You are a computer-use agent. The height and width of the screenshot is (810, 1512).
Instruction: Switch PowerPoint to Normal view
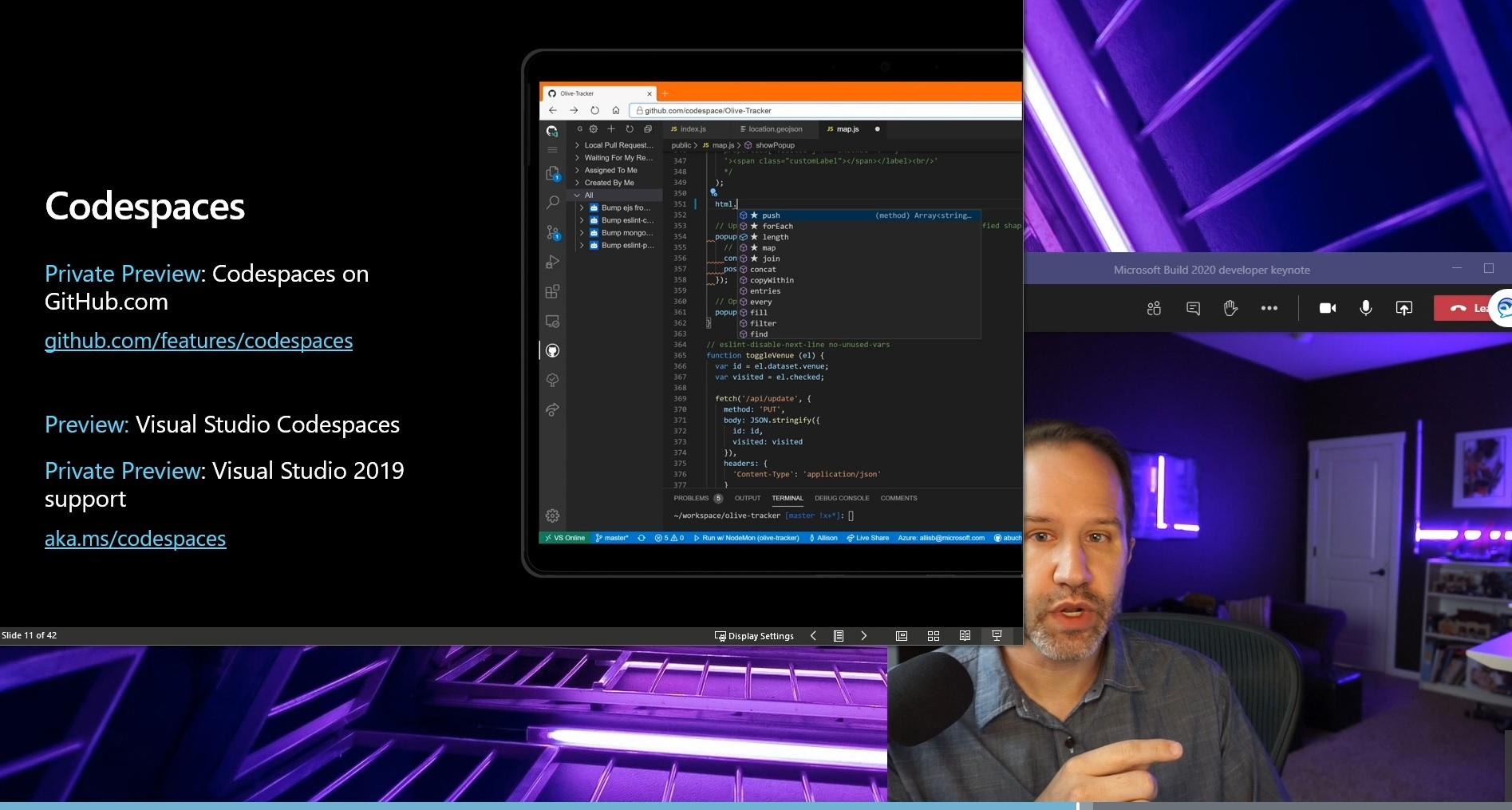(902, 636)
